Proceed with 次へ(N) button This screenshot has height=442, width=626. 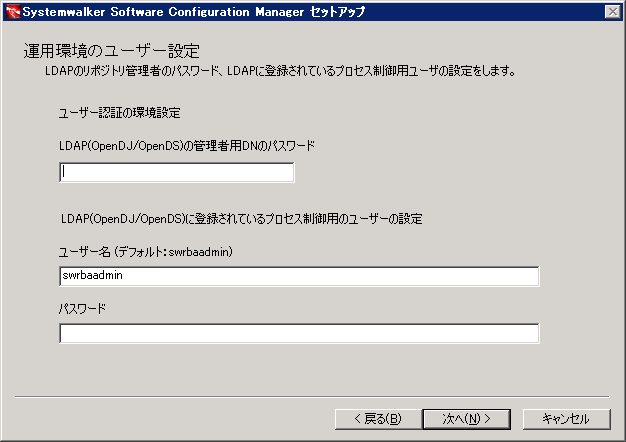click(466, 419)
